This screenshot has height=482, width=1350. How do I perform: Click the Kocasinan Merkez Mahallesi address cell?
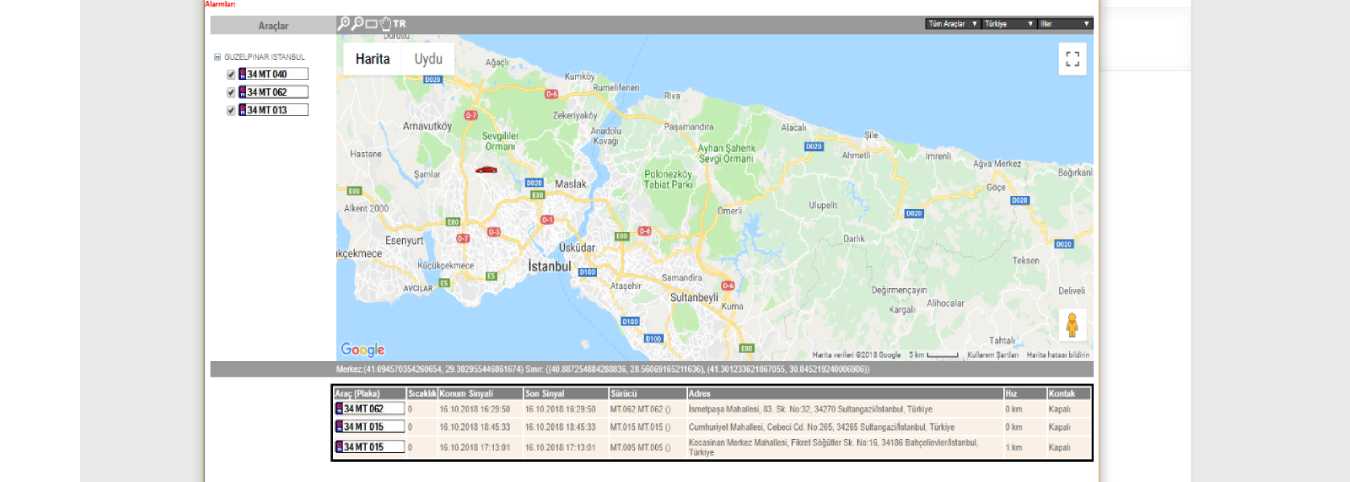click(845, 447)
